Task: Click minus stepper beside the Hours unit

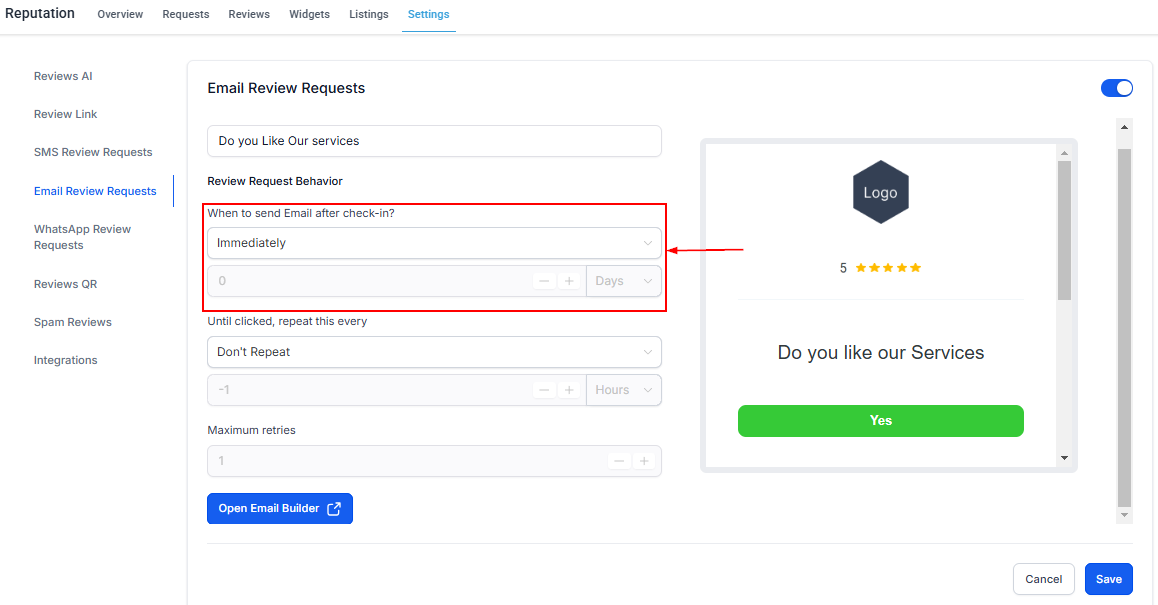Action: (x=544, y=390)
